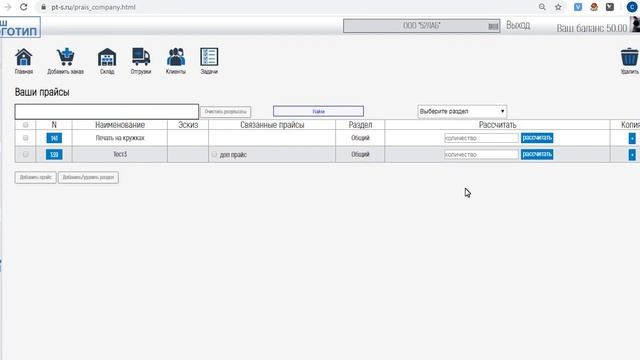640x360 pixels.
Task: Click the browser address bar URL
Action: 93,7
